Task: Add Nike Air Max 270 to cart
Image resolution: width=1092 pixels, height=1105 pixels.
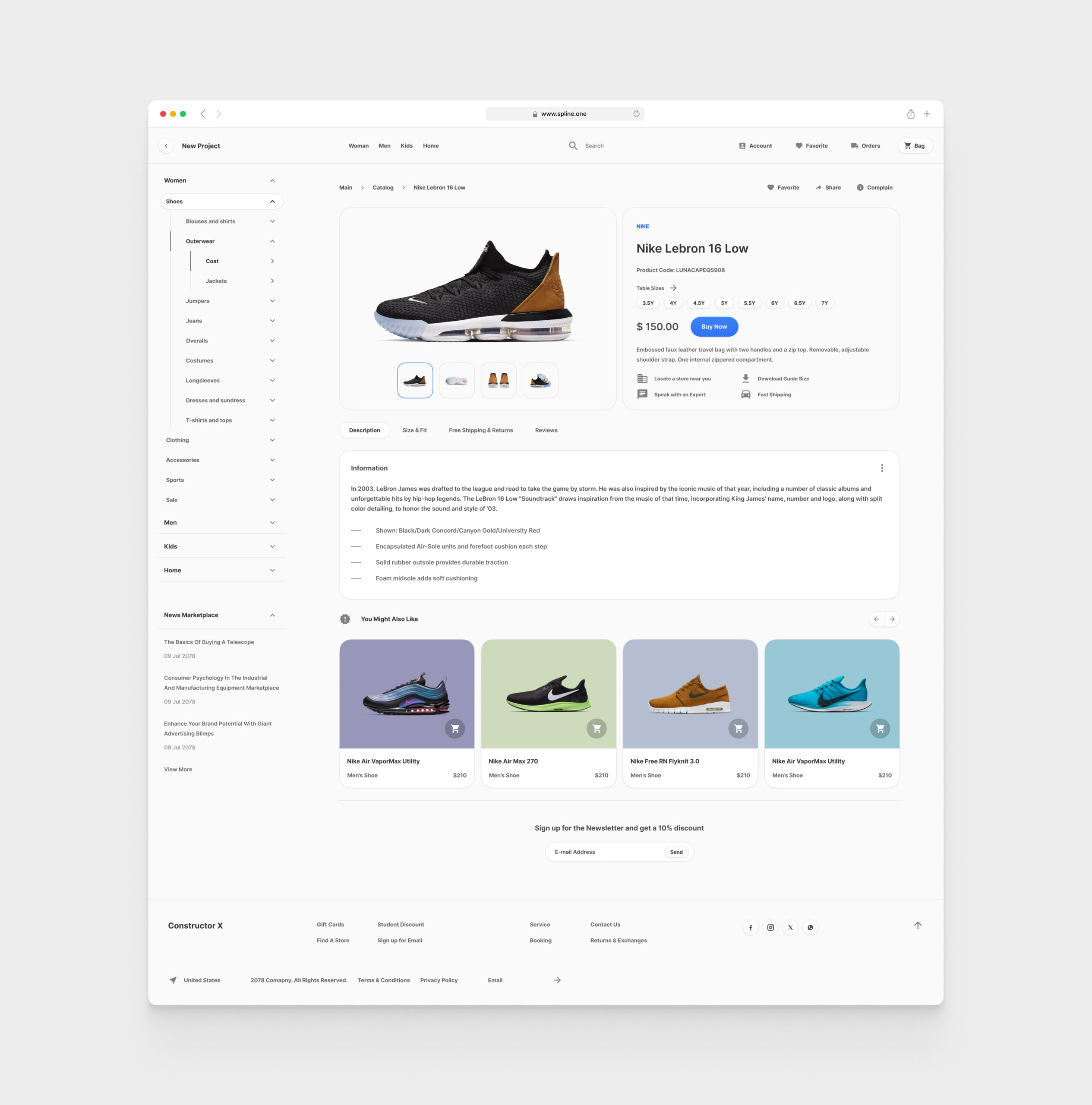Action: (596, 729)
